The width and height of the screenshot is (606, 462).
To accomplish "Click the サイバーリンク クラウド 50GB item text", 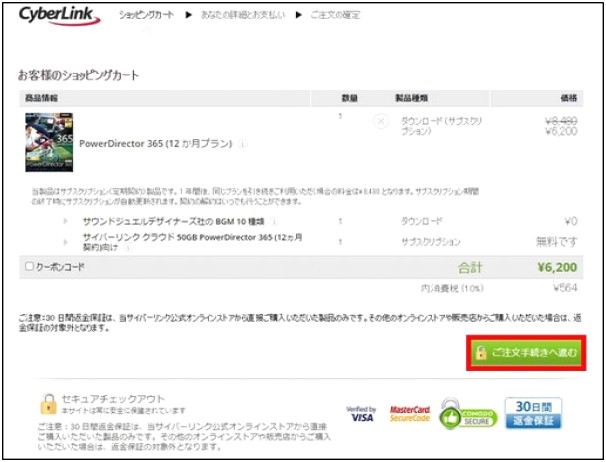I will click(192, 242).
